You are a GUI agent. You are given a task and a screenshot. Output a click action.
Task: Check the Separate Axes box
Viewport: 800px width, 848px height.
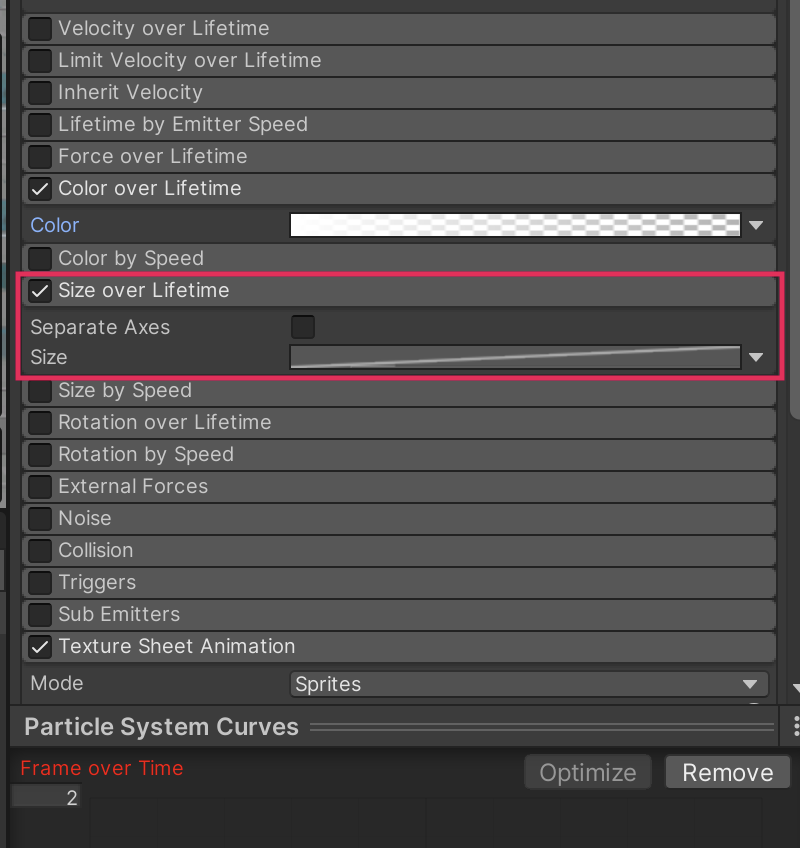click(302, 327)
